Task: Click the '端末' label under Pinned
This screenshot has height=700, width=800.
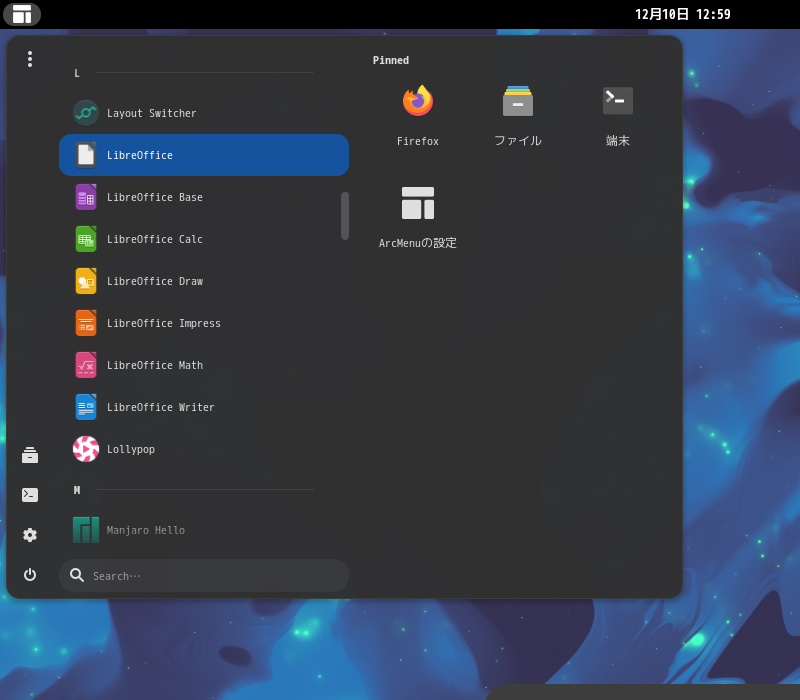Action: 618,141
